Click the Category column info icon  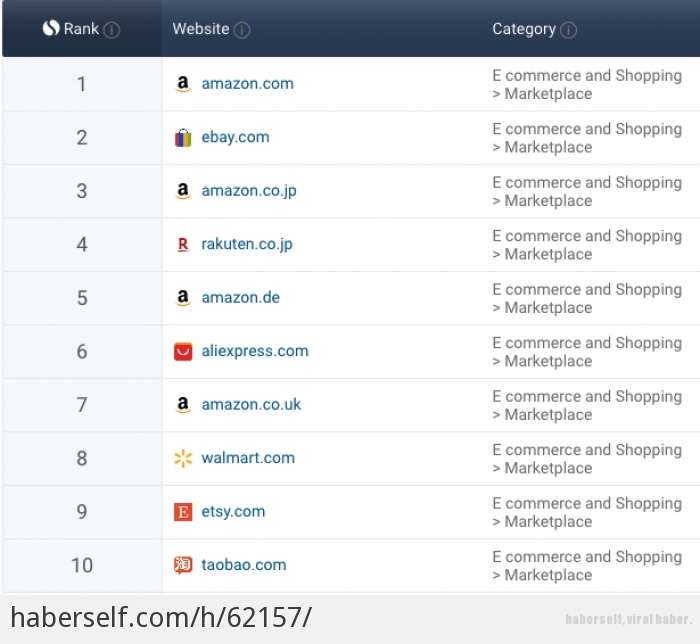pos(568,30)
